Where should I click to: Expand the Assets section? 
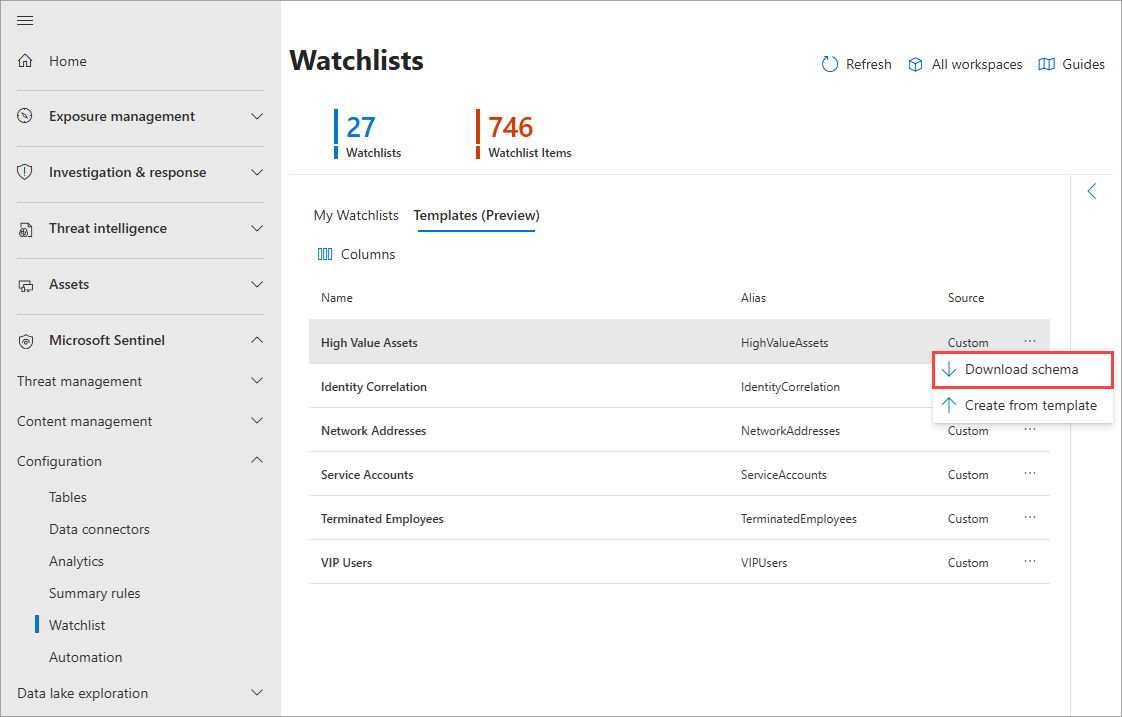click(257, 284)
